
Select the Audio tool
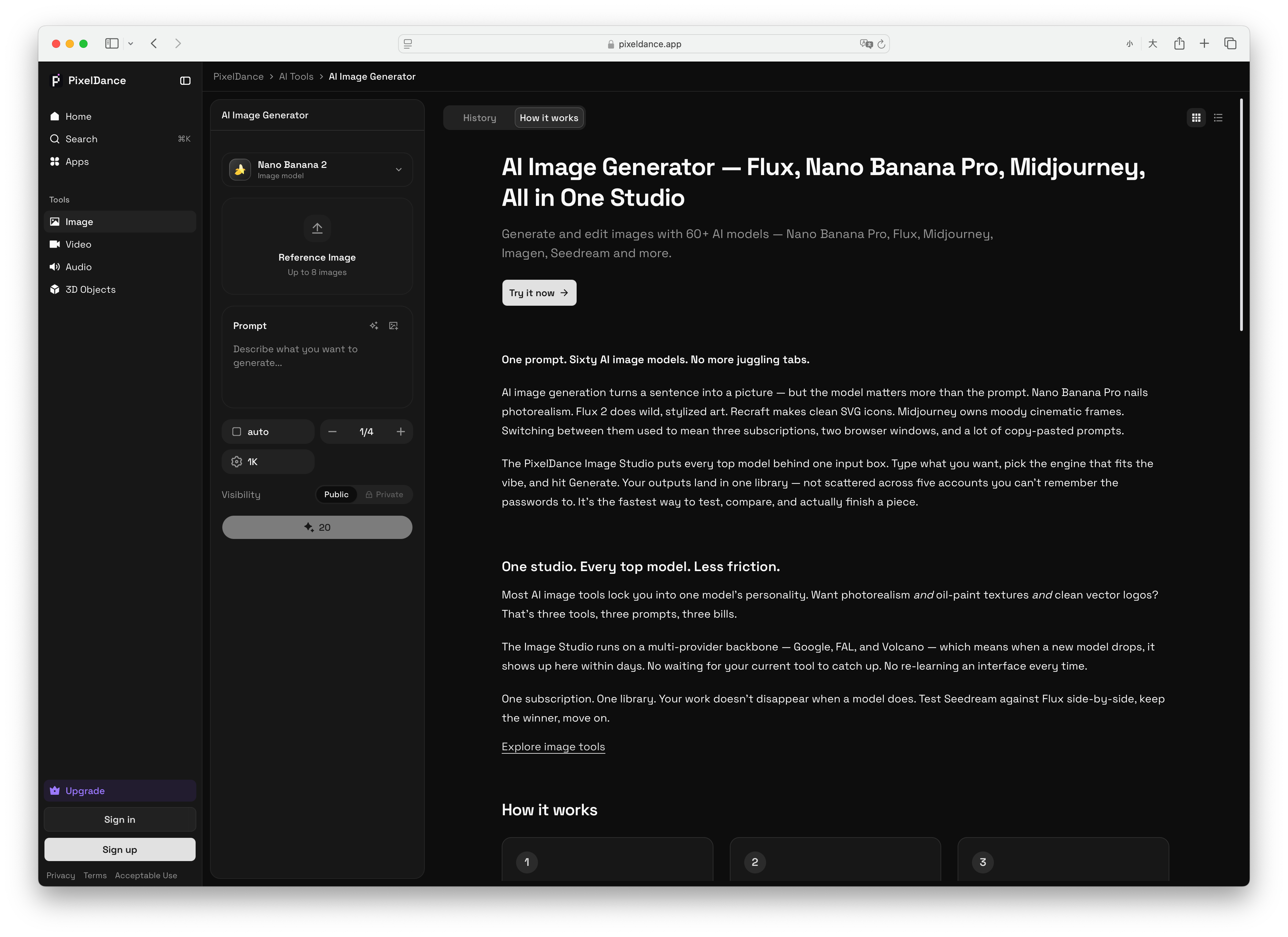pyautogui.click(x=120, y=267)
